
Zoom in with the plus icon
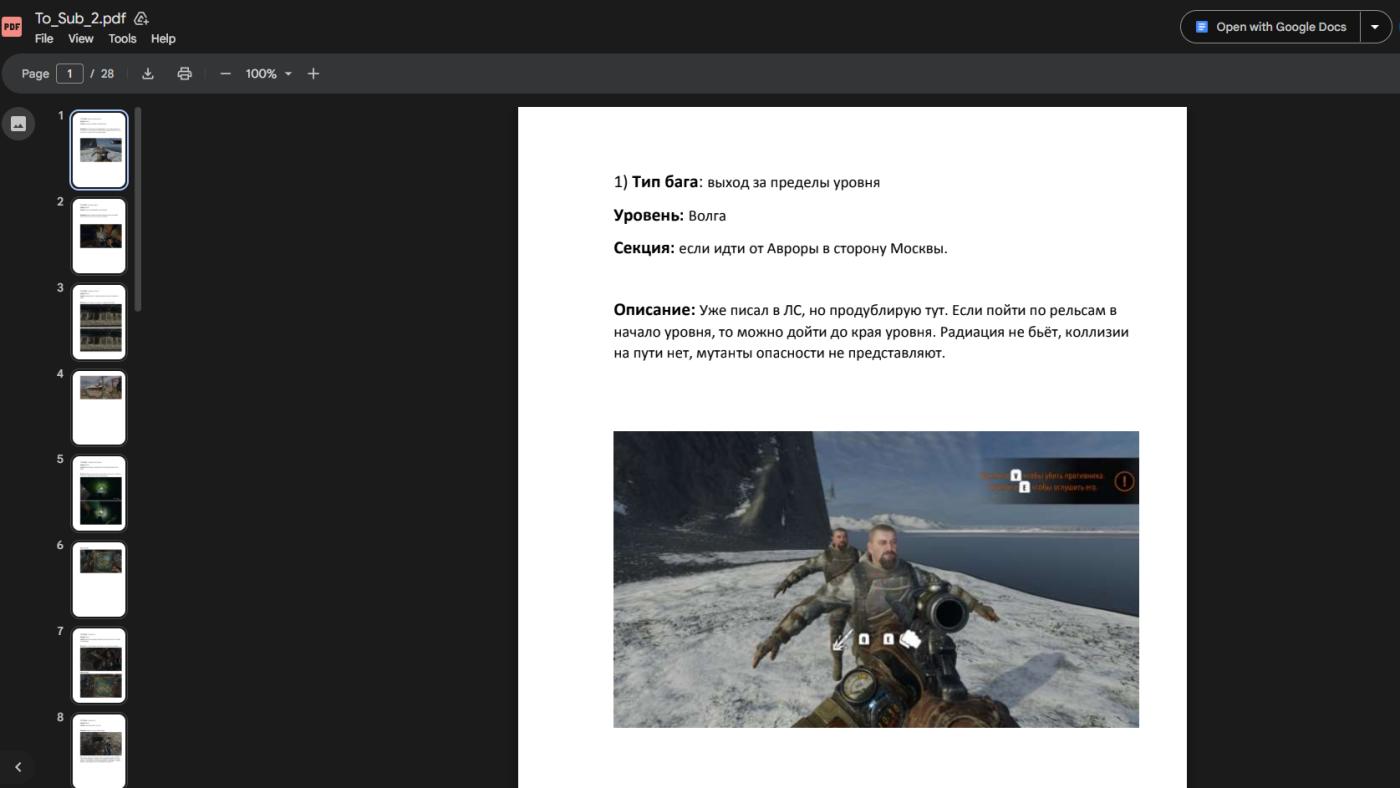point(313,74)
